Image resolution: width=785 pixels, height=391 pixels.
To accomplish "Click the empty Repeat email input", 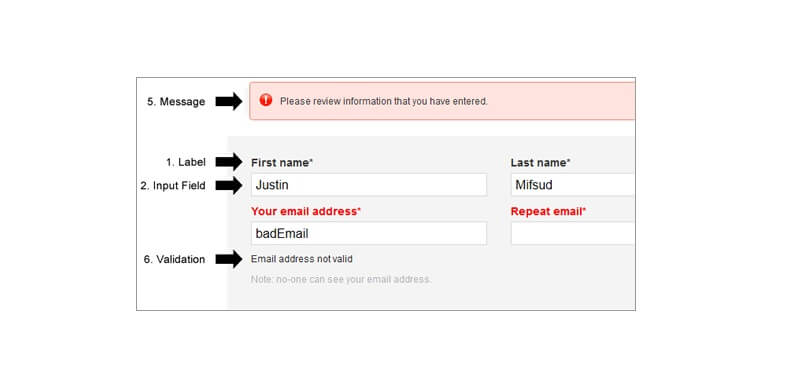I will coord(573,233).
